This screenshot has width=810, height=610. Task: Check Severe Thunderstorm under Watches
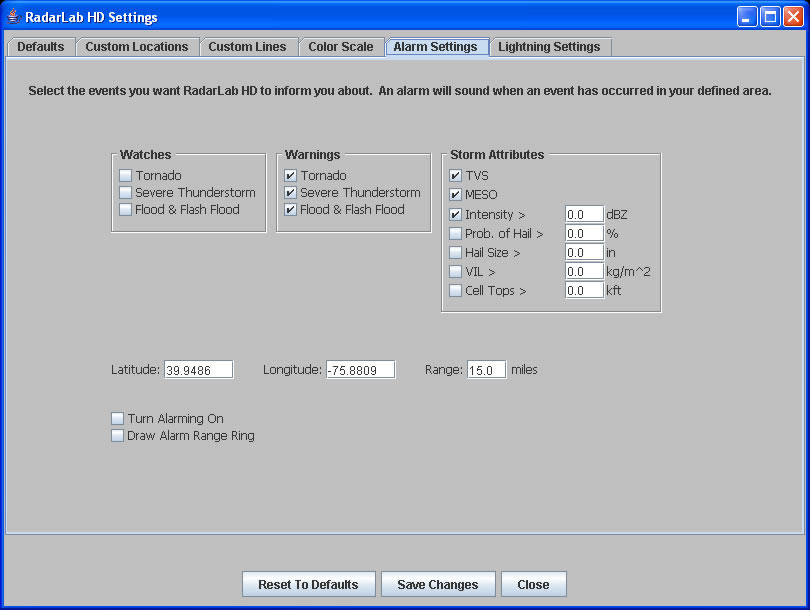tap(126, 193)
